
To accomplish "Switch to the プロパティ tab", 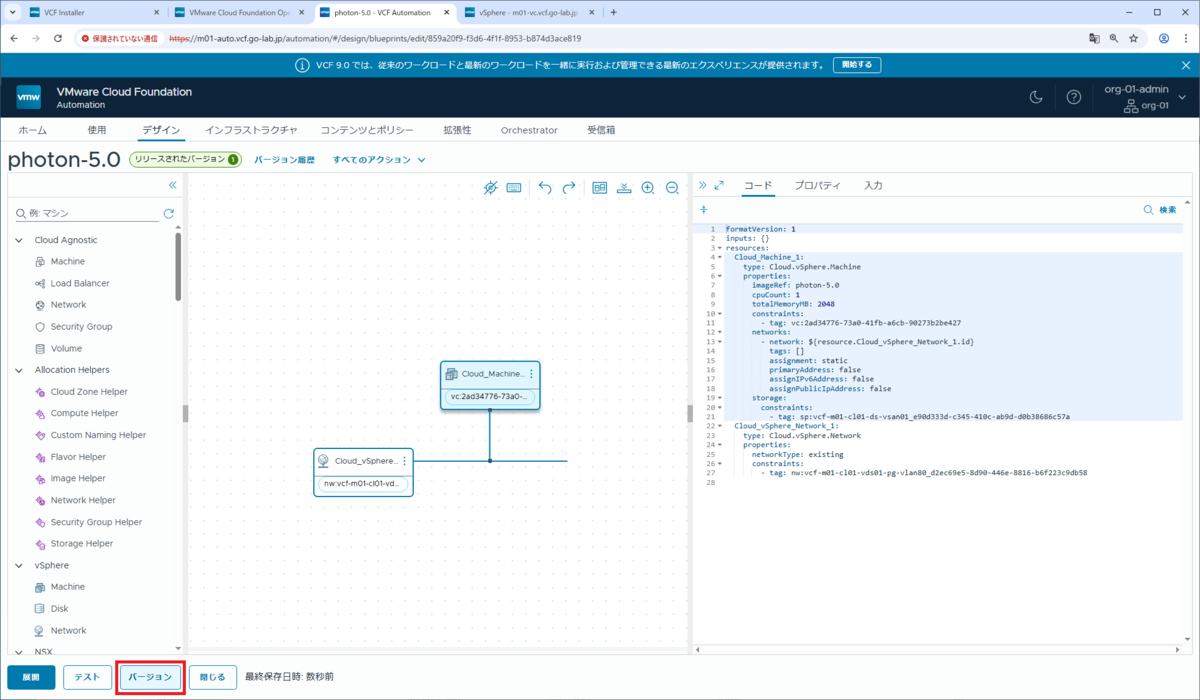I will tap(817, 186).
